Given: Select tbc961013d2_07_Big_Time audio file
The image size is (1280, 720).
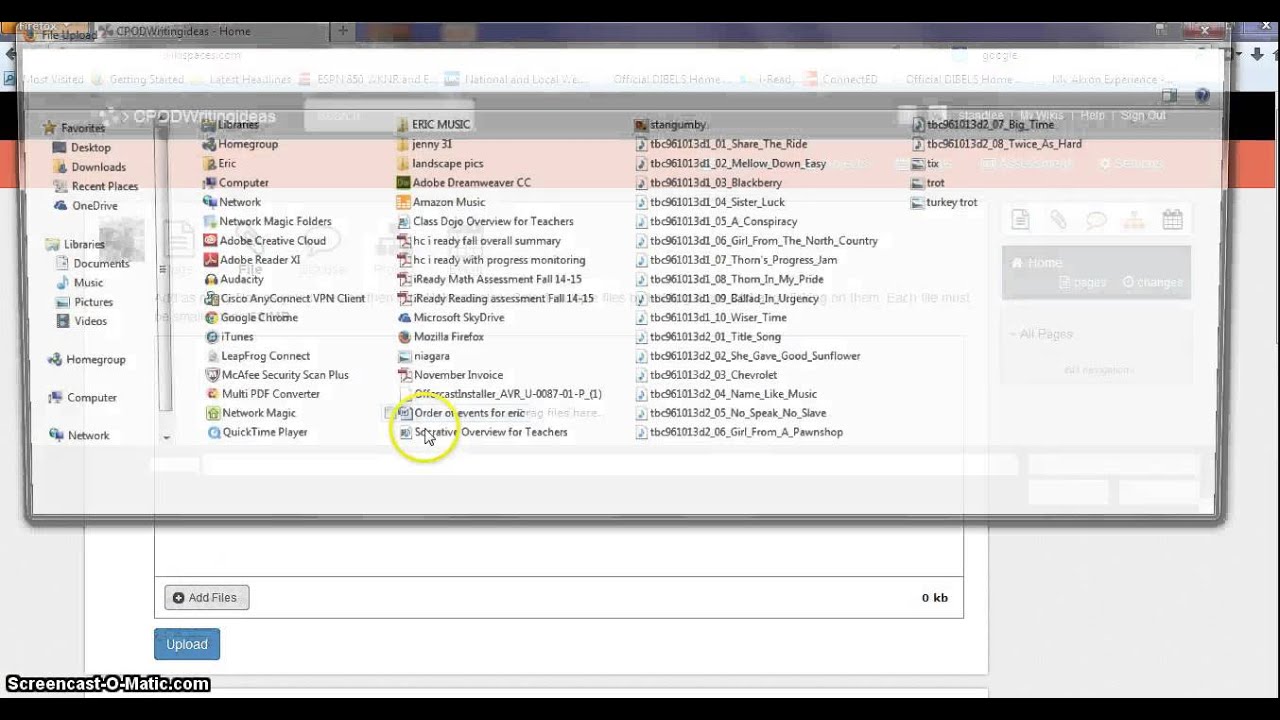Looking at the screenshot, I should point(983,124).
